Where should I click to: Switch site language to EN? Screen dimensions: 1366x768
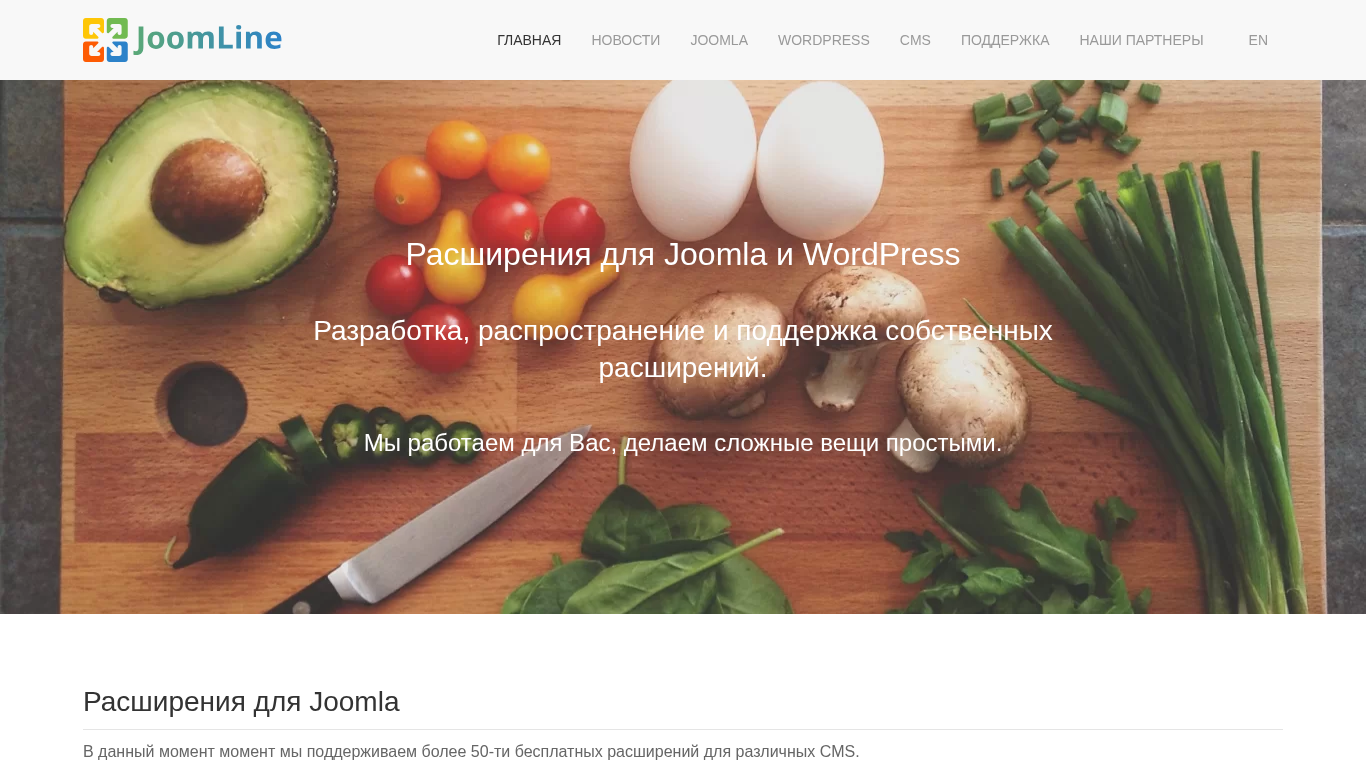pyautogui.click(x=1258, y=40)
